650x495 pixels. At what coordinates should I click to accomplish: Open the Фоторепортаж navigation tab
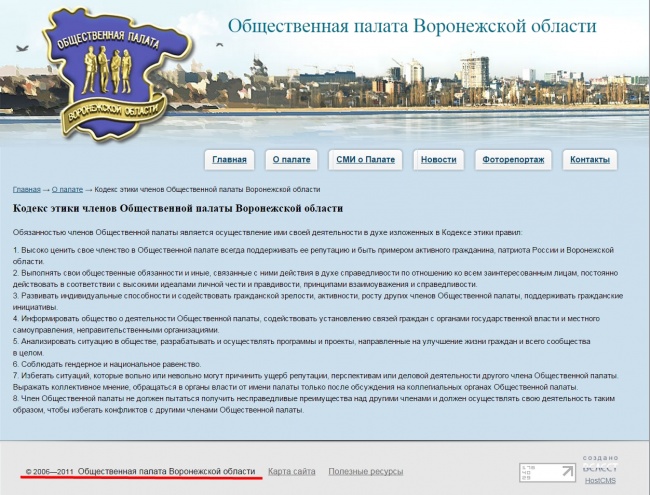coord(513,160)
